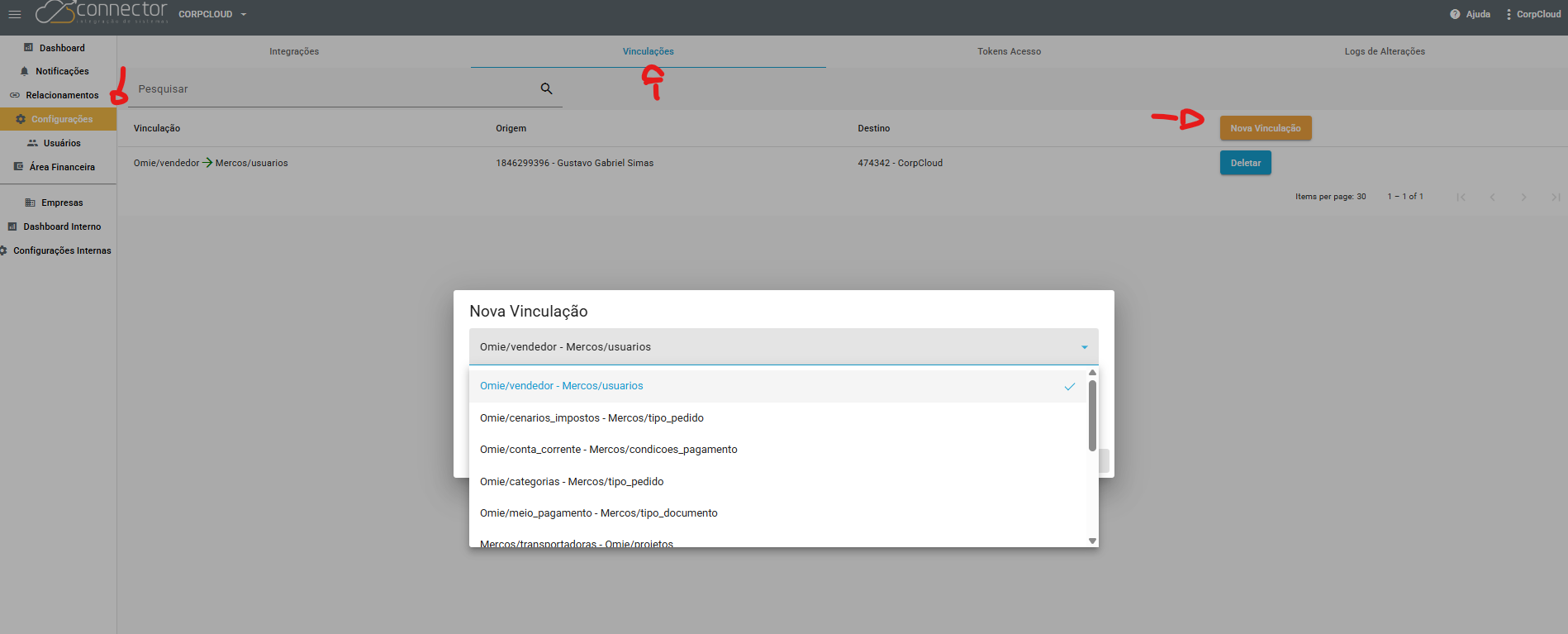Click the search magnifier icon
1568x634 pixels.
pos(546,88)
